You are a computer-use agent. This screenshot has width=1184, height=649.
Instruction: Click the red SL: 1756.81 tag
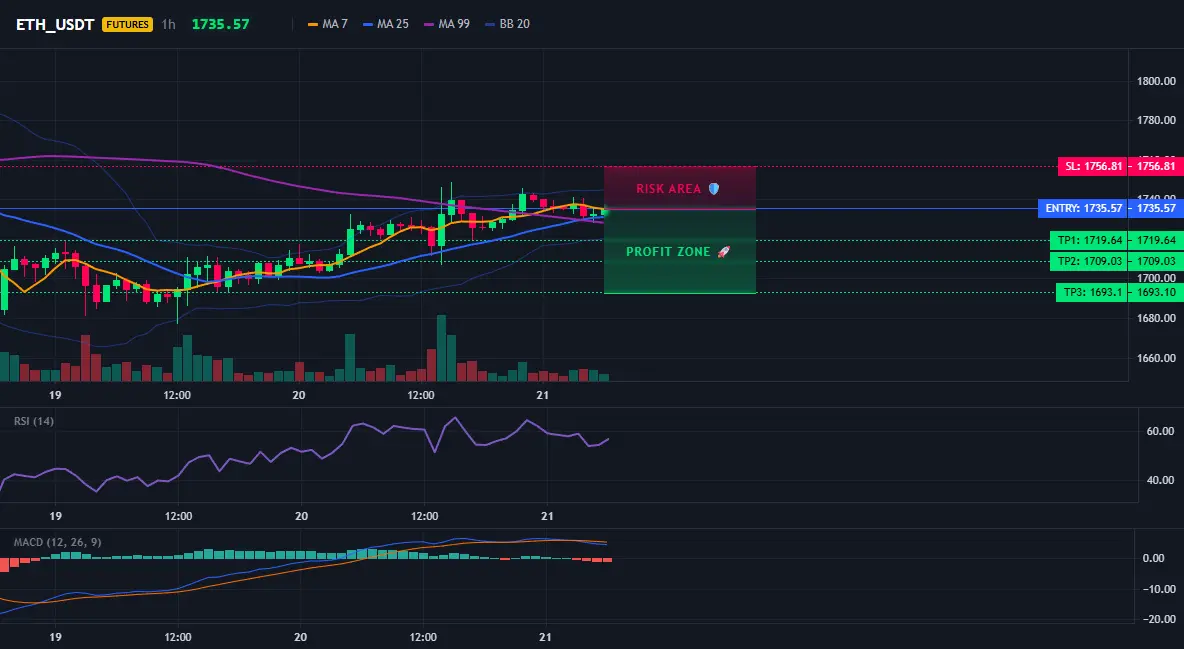[x=1092, y=166]
